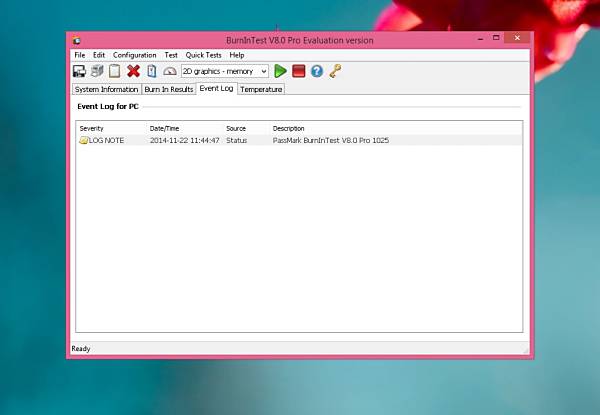The image size is (600, 415).
Task: Switch to the Temperature tab
Action: point(261,89)
